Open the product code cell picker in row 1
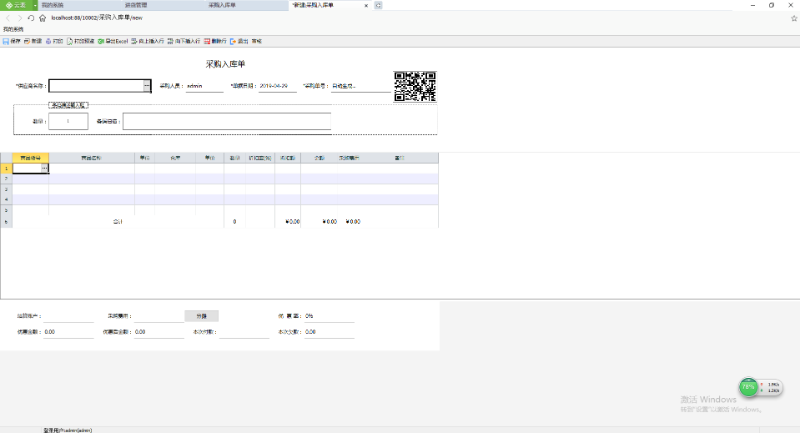The height and width of the screenshot is (433, 800). click(x=44, y=168)
